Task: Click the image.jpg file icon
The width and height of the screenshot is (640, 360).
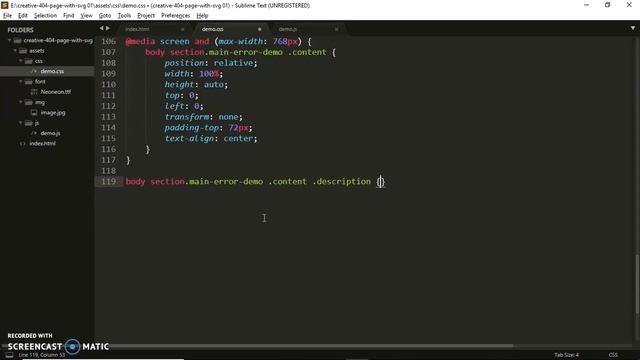Action: (34, 113)
